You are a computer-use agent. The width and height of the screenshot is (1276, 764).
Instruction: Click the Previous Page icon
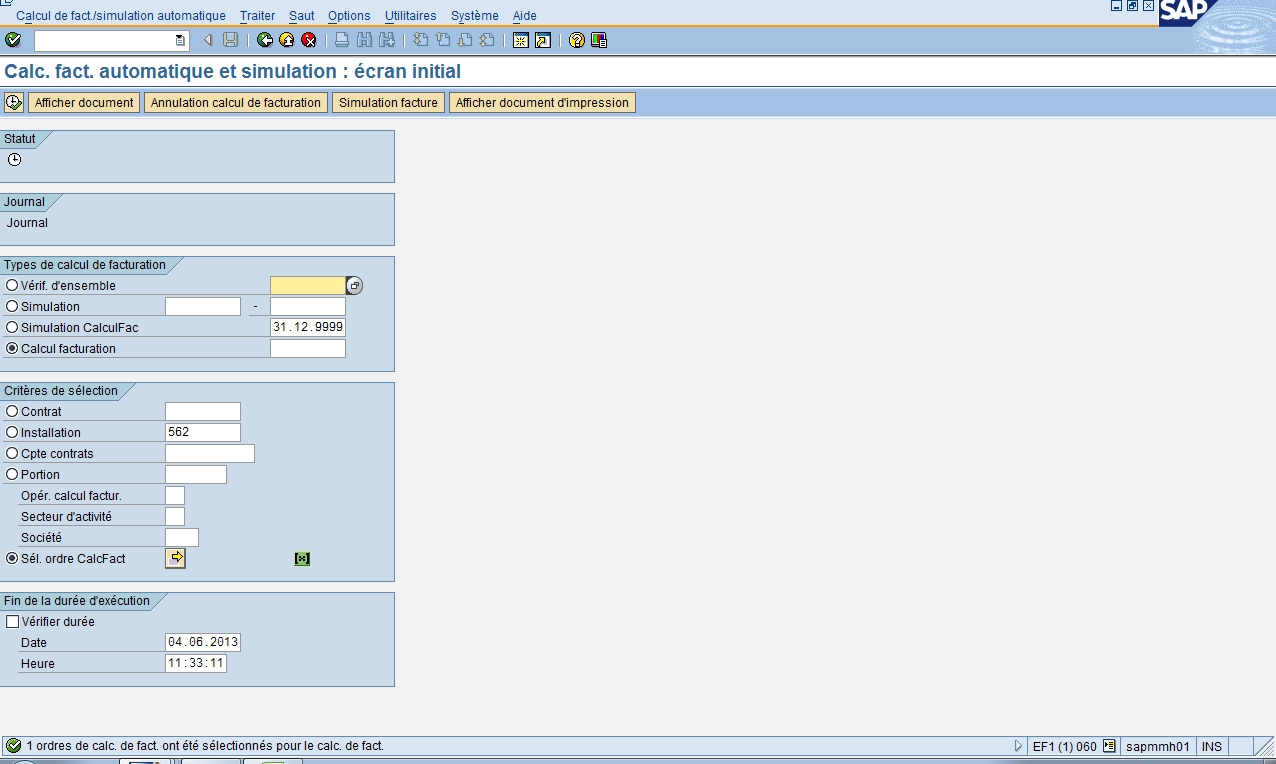443,40
